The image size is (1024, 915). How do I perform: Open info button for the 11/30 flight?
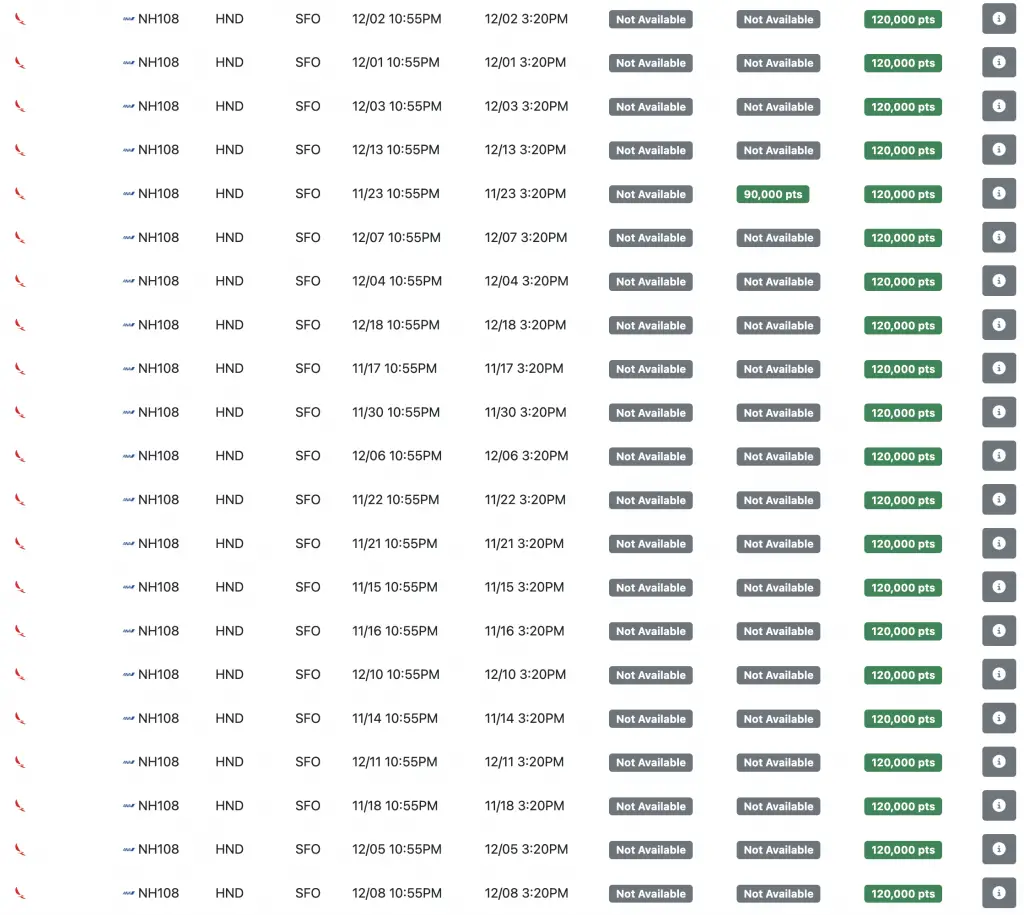point(999,412)
